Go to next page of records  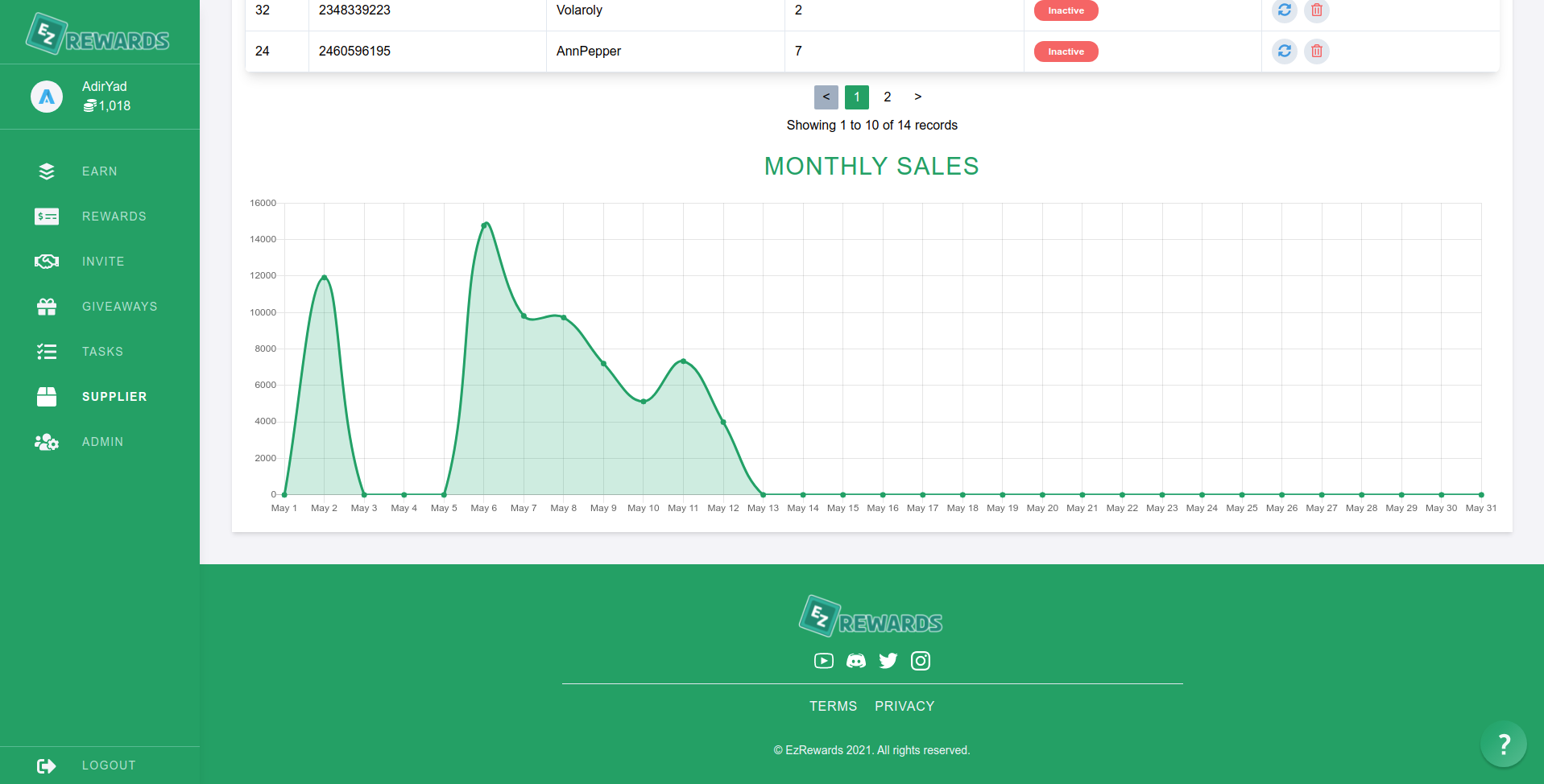[918, 97]
